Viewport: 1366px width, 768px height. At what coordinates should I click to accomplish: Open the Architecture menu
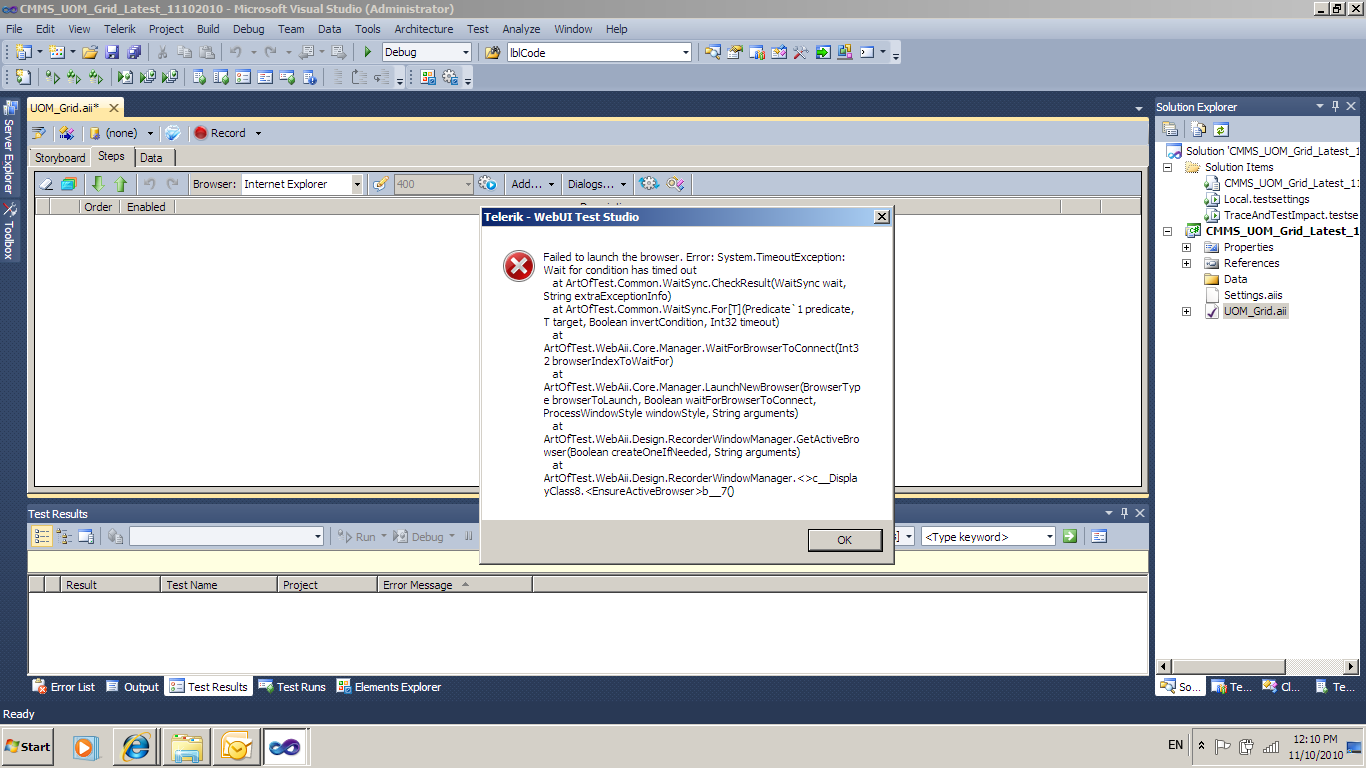pyautogui.click(x=423, y=29)
